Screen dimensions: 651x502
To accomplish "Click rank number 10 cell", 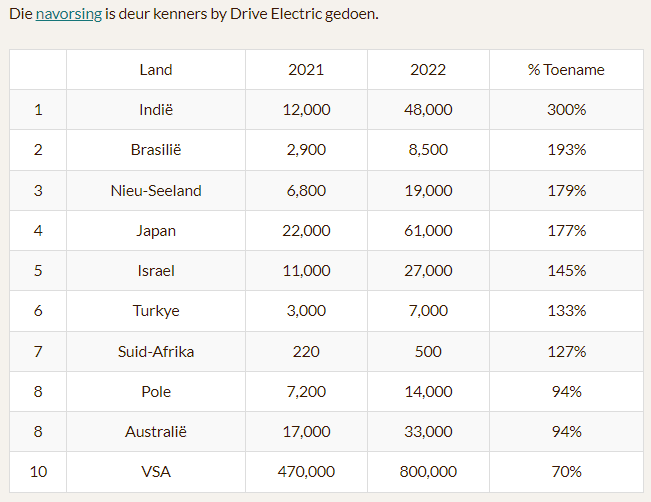I will [x=38, y=472].
